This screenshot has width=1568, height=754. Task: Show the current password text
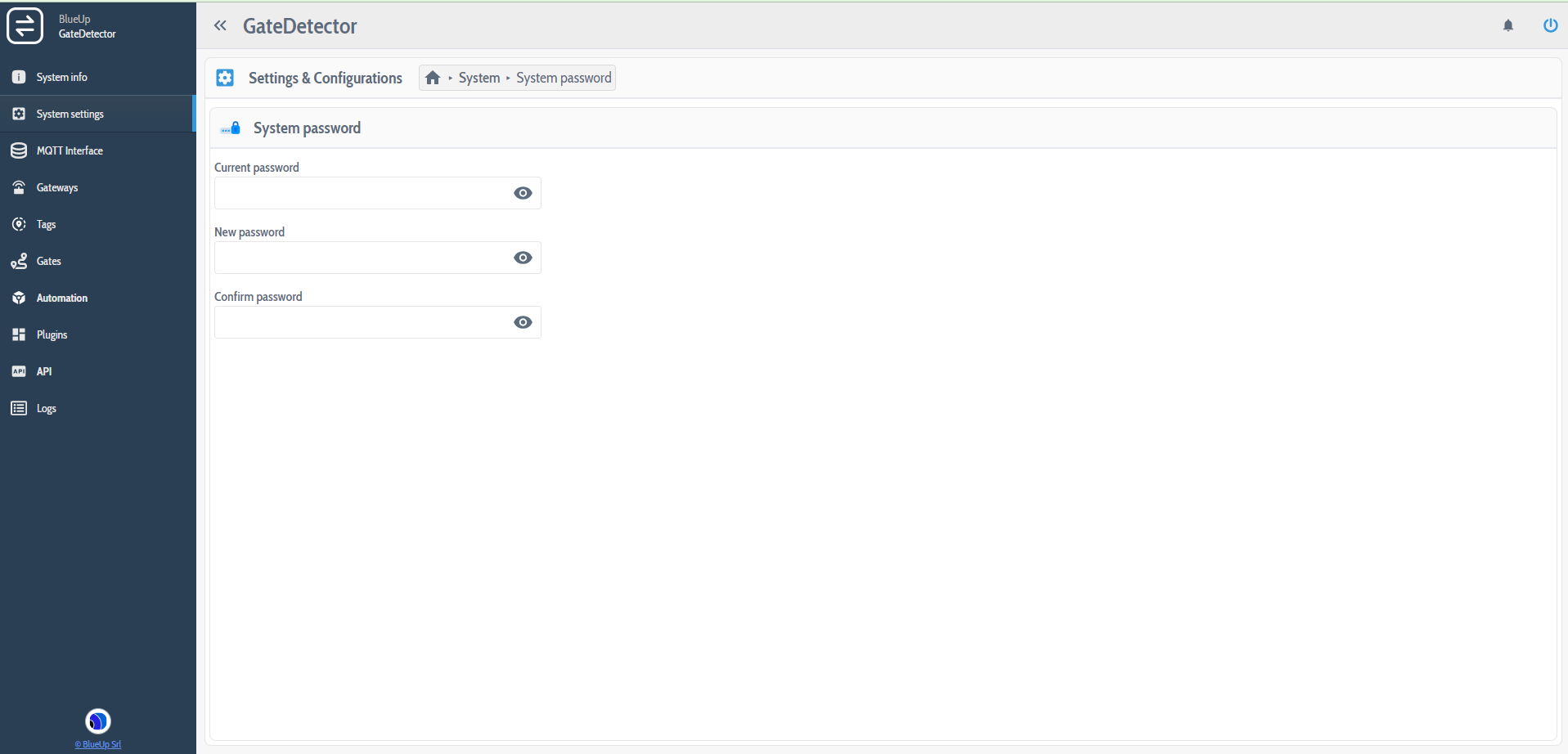[x=523, y=193]
